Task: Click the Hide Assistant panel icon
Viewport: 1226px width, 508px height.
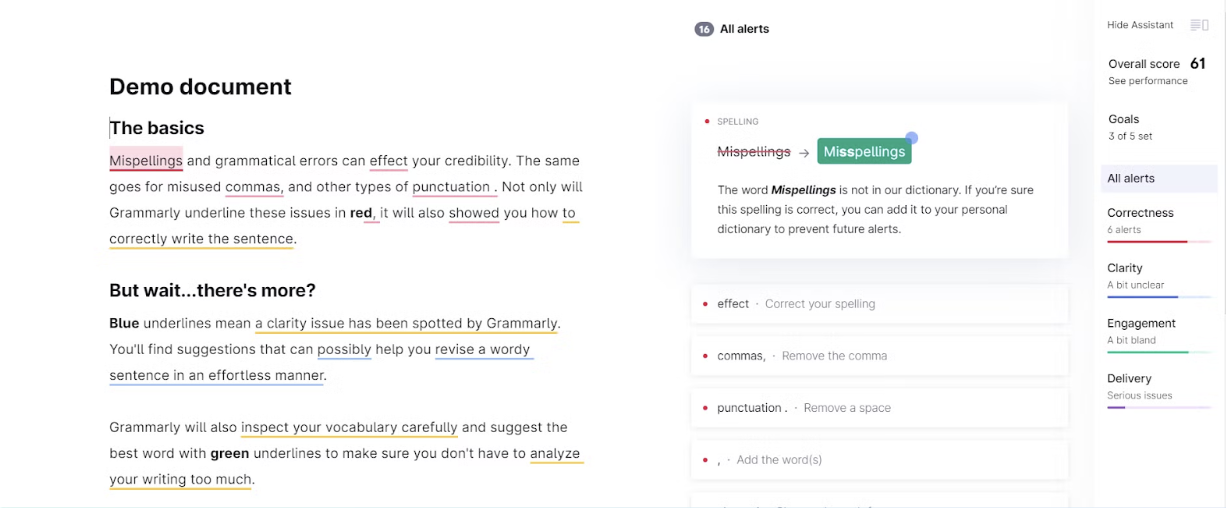Action: (1199, 25)
